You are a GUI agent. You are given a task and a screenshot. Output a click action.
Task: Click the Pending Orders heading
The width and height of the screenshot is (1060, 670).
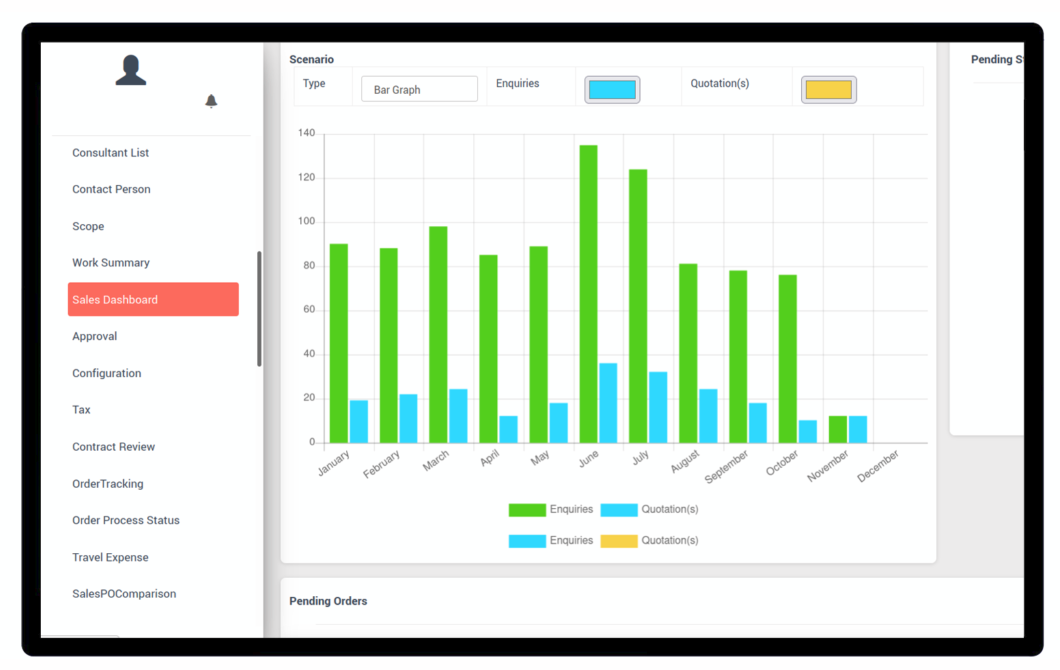point(328,601)
